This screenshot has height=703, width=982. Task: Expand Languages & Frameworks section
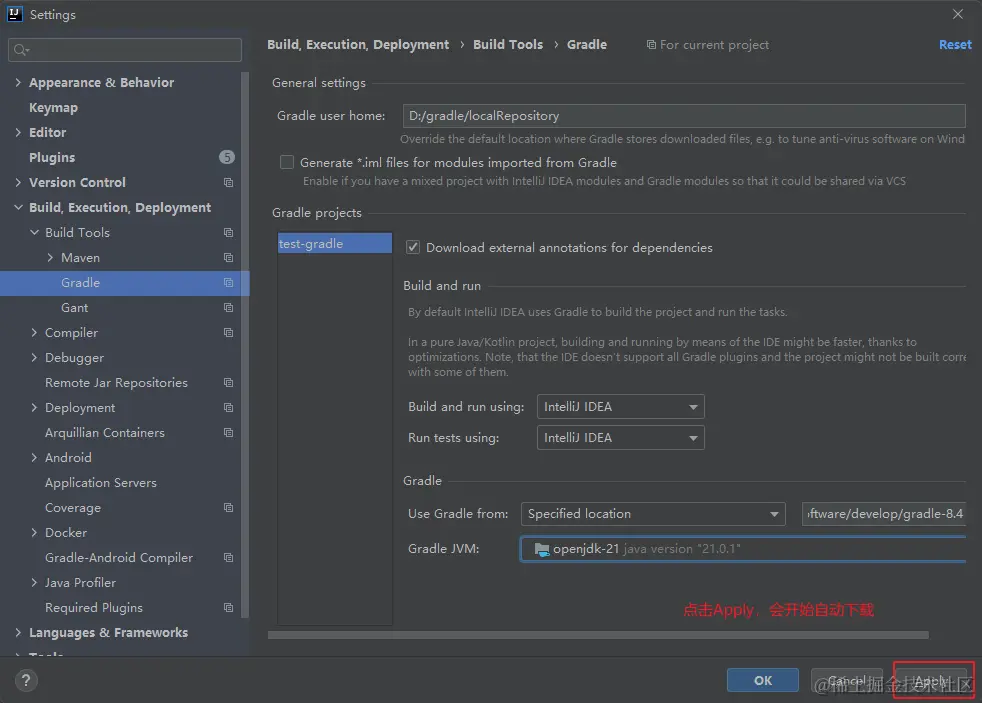coord(18,633)
